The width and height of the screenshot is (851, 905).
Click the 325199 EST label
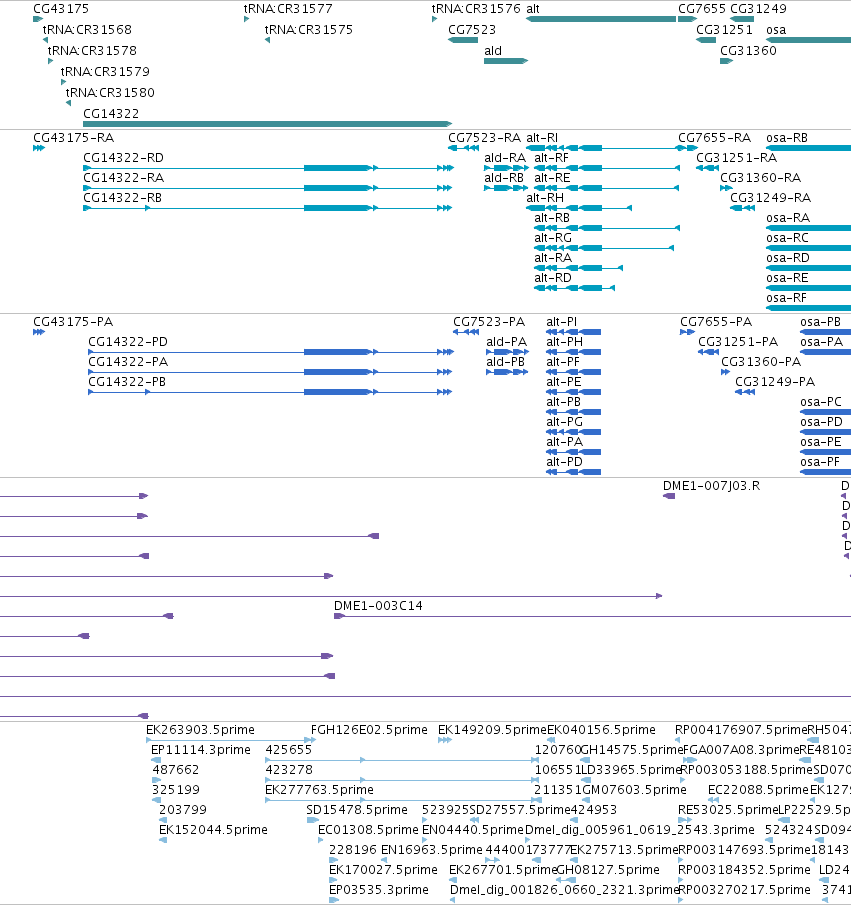[x=176, y=790]
